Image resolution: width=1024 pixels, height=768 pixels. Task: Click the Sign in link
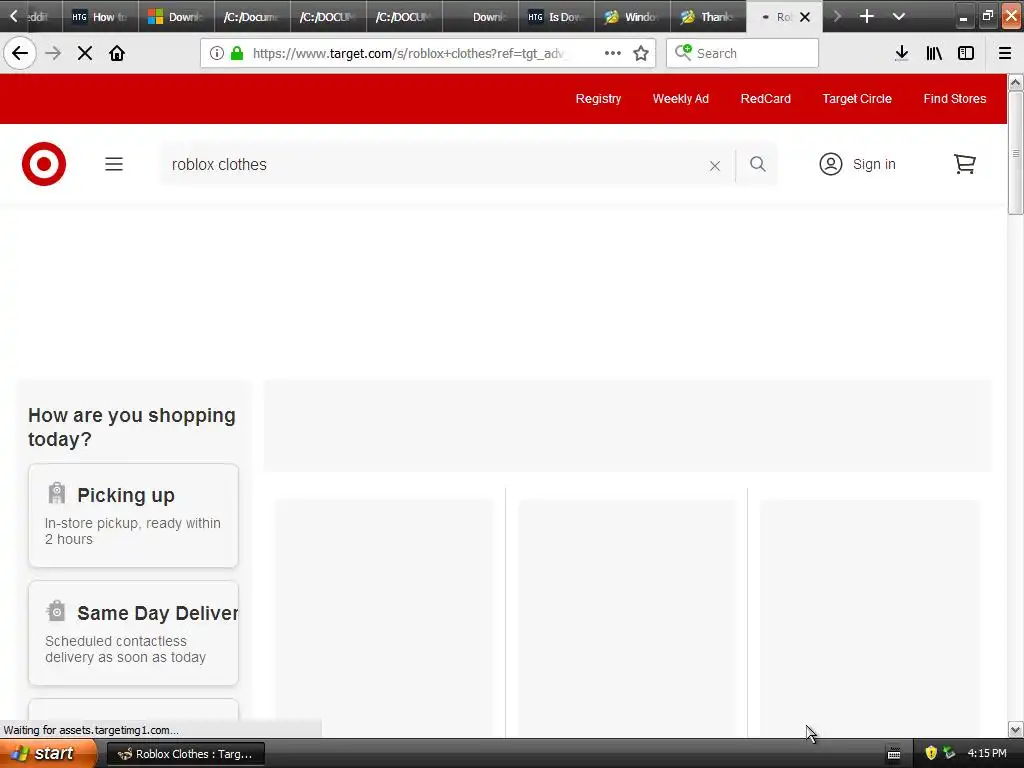(874, 164)
